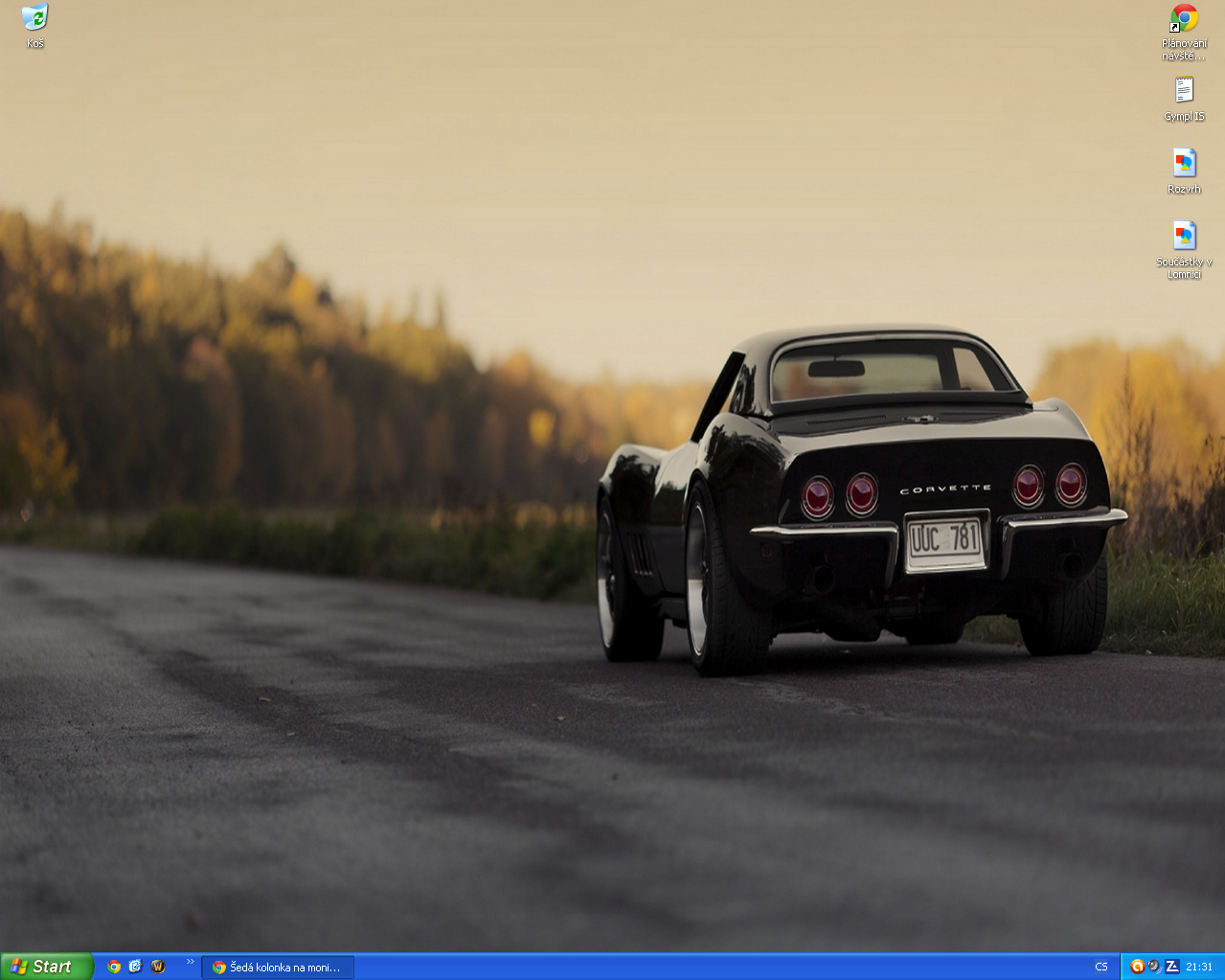Select the Součástky v Lomnici file icon
This screenshot has width=1225, height=980.
(x=1185, y=250)
